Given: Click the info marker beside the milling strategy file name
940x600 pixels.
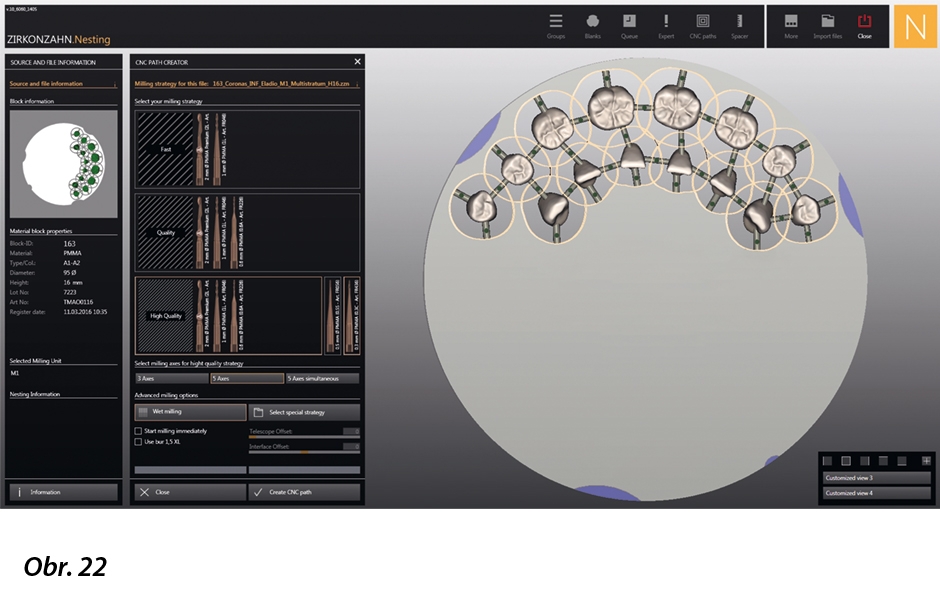Looking at the screenshot, I should (x=357, y=84).
